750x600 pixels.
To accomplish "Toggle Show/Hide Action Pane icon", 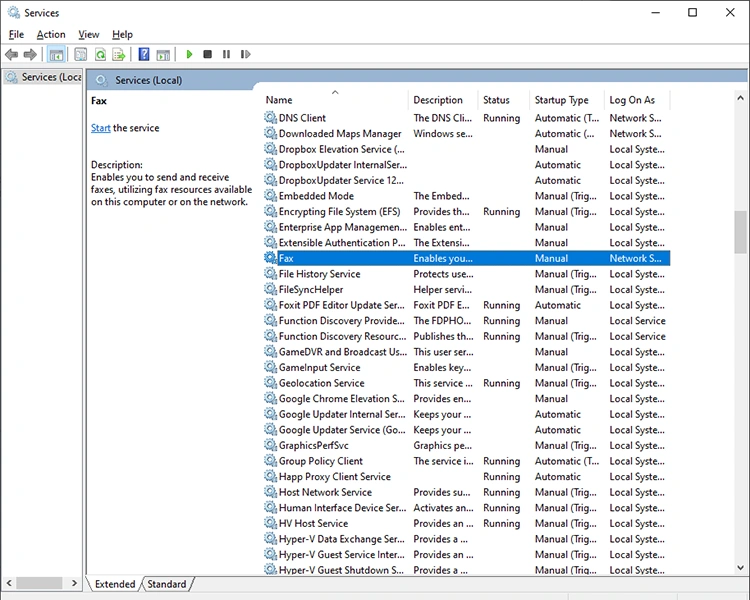I will [x=163, y=55].
